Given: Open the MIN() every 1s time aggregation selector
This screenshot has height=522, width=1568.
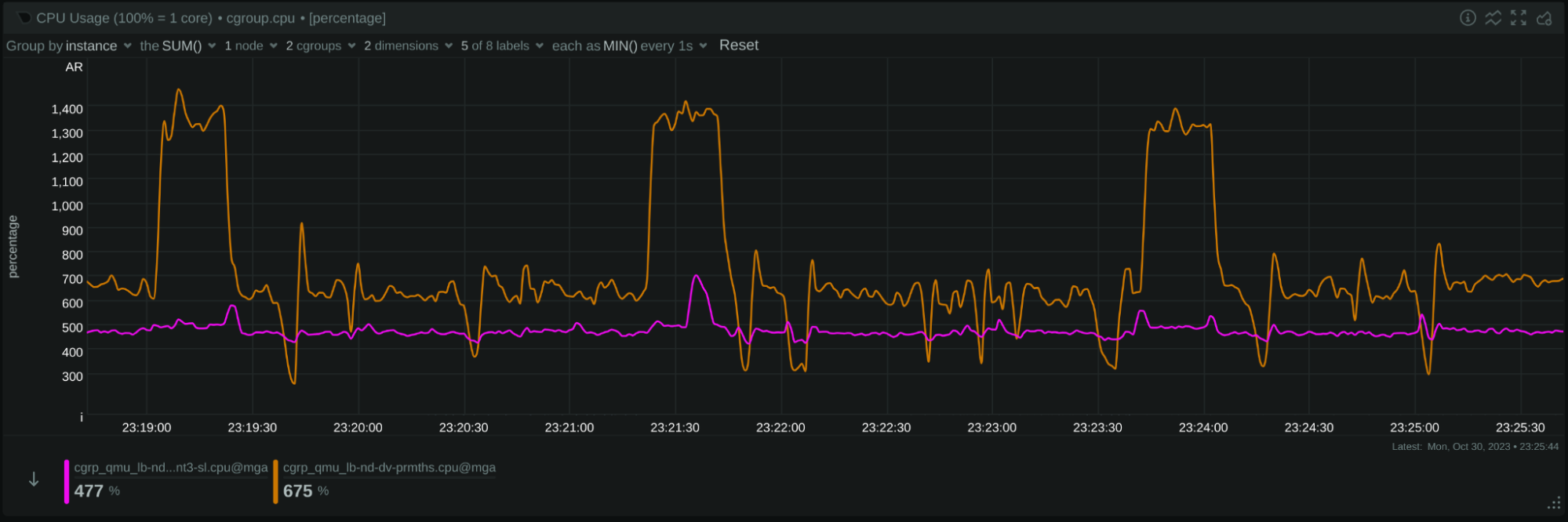Looking at the screenshot, I should tap(629, 46).
